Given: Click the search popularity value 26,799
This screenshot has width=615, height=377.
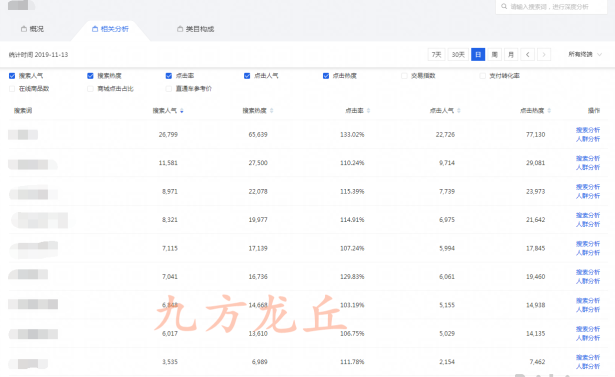Looking at the screenshot, I should click(x=168, y=135).
